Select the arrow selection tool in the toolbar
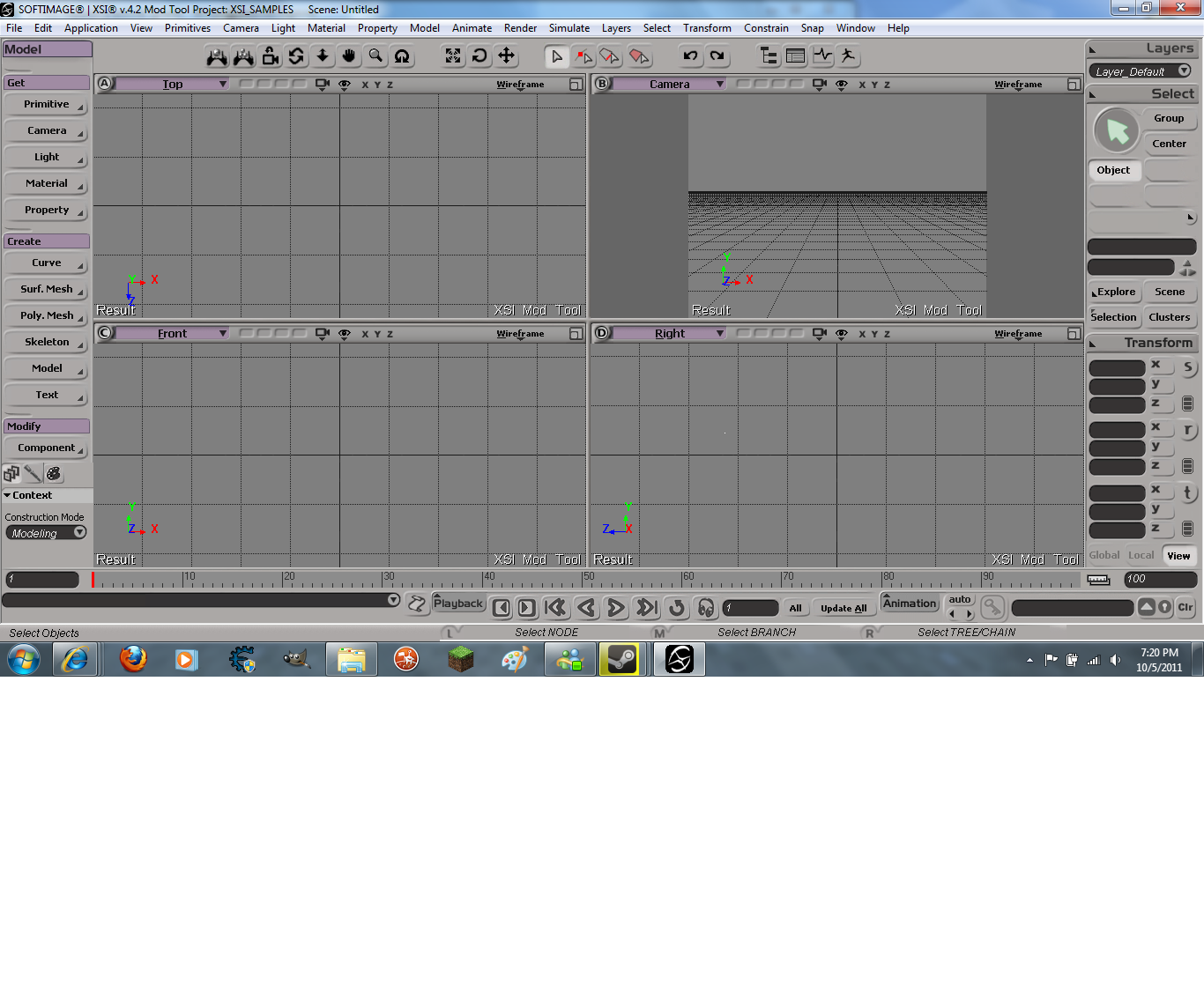This screenshot has height=985, width=1204. click(x=557, y=56)
